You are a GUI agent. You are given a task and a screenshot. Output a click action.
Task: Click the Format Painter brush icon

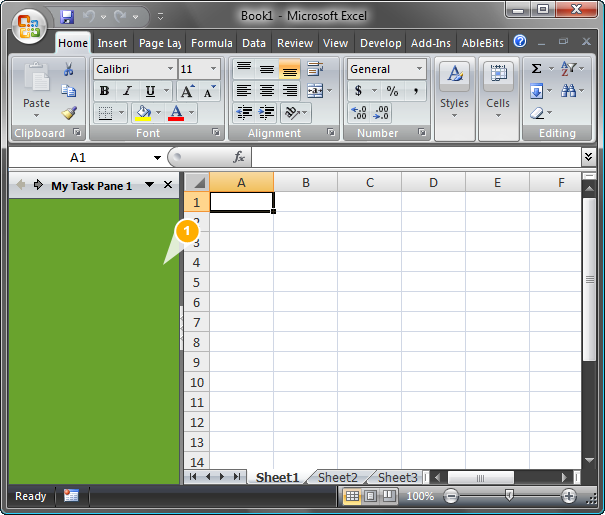69,113
